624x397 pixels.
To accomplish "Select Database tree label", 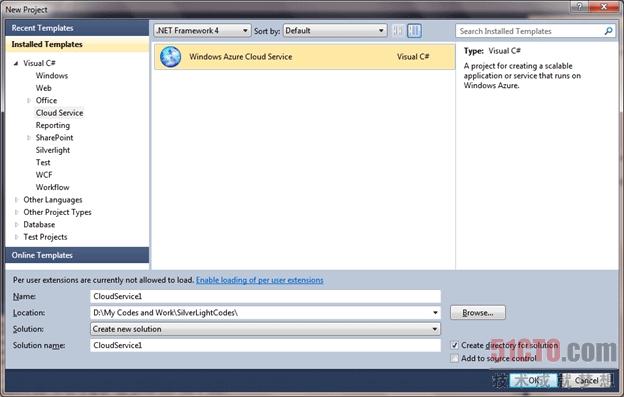I will (39, 224).
